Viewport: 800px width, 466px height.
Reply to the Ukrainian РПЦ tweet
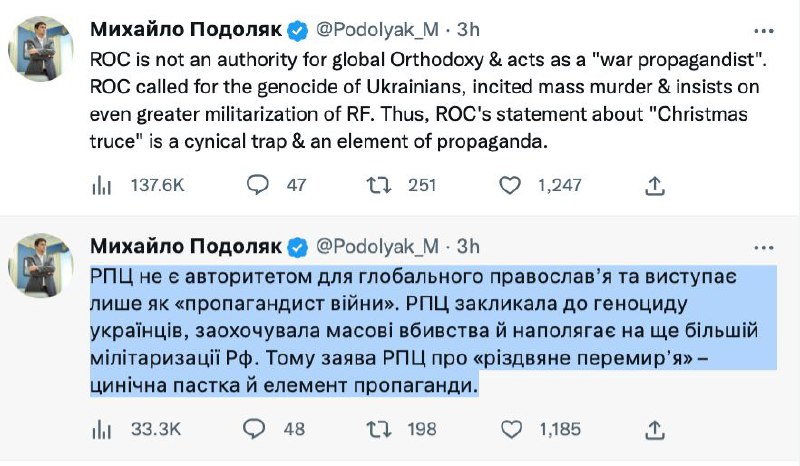[258, 429]
